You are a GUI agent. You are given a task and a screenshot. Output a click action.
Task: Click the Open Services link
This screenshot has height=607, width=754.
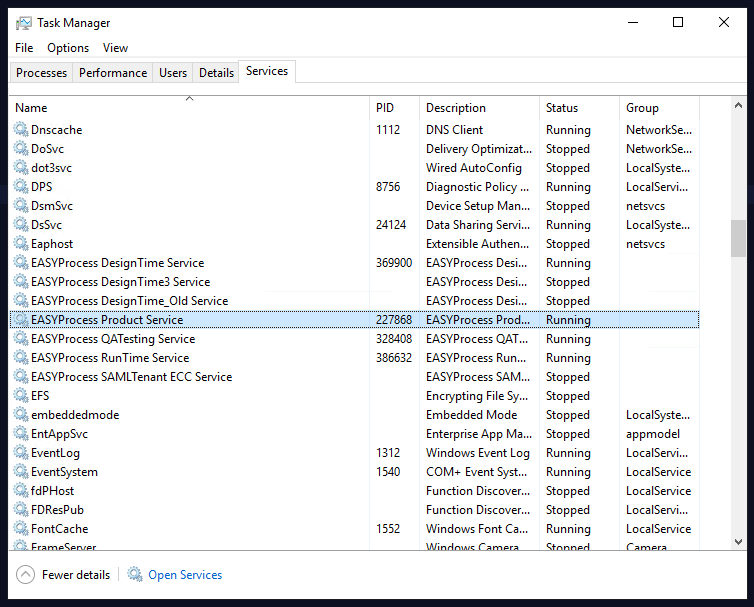coord(185,575)
